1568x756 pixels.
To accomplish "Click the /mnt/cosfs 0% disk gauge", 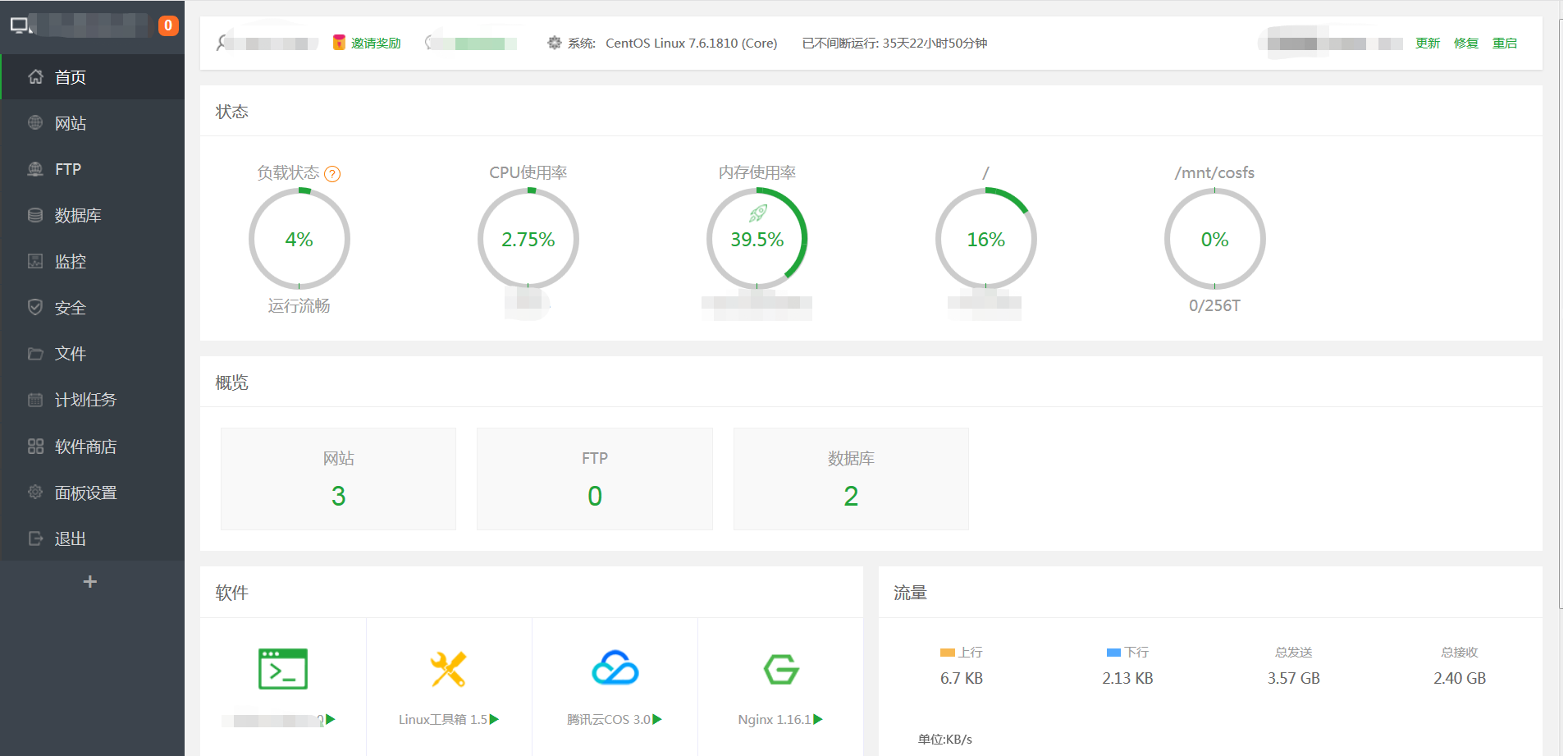I will click(x=1215, y=239).
